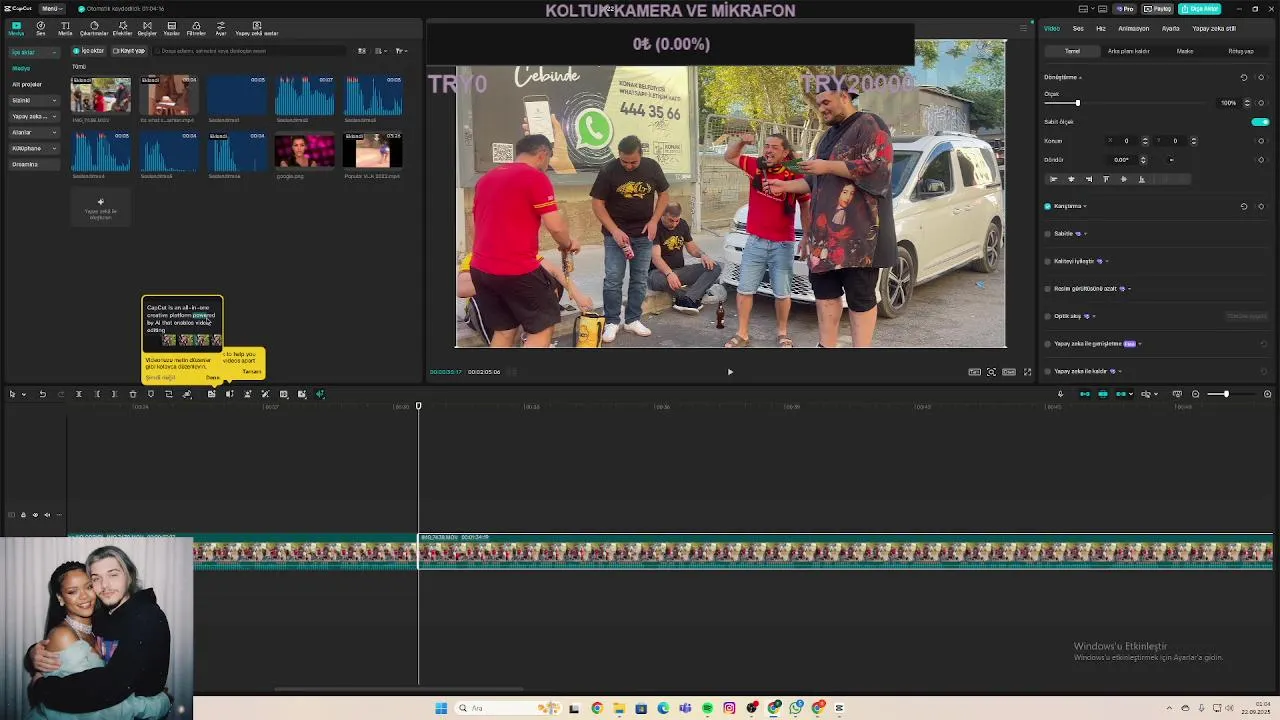The image size is (1280, 720).
Task: Click the marker shield icon in timeline toolbar
Action: [151, 394]
